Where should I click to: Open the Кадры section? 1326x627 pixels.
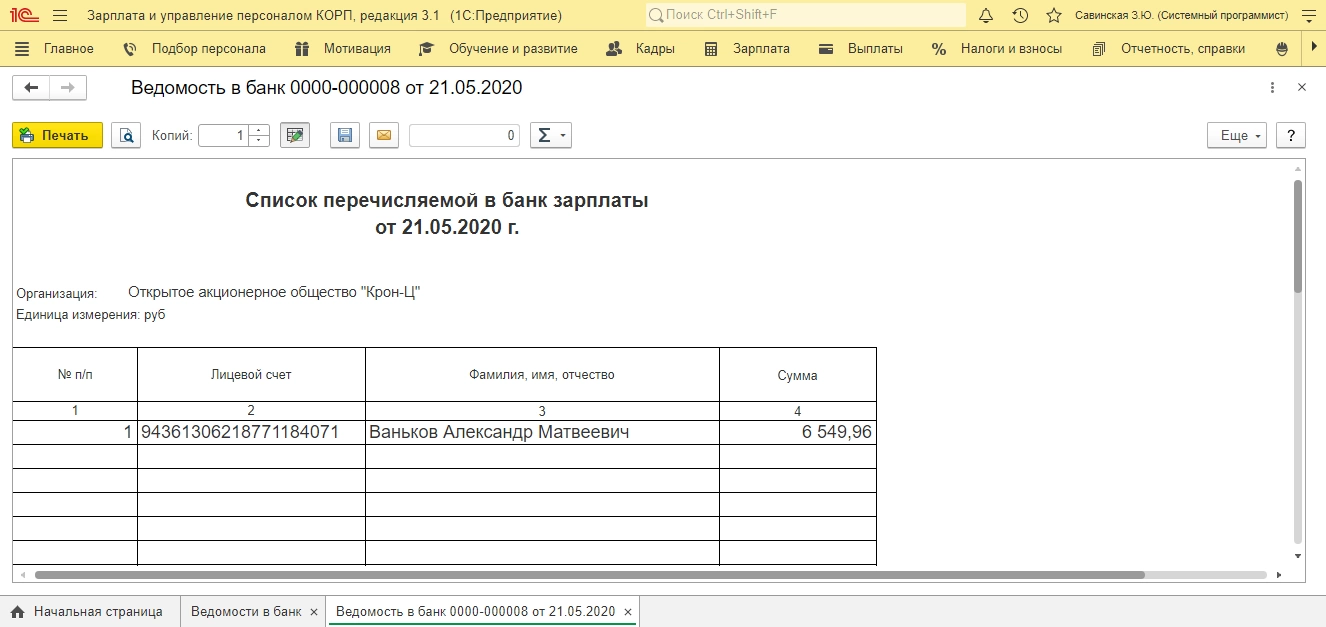(x=641, y=48)
